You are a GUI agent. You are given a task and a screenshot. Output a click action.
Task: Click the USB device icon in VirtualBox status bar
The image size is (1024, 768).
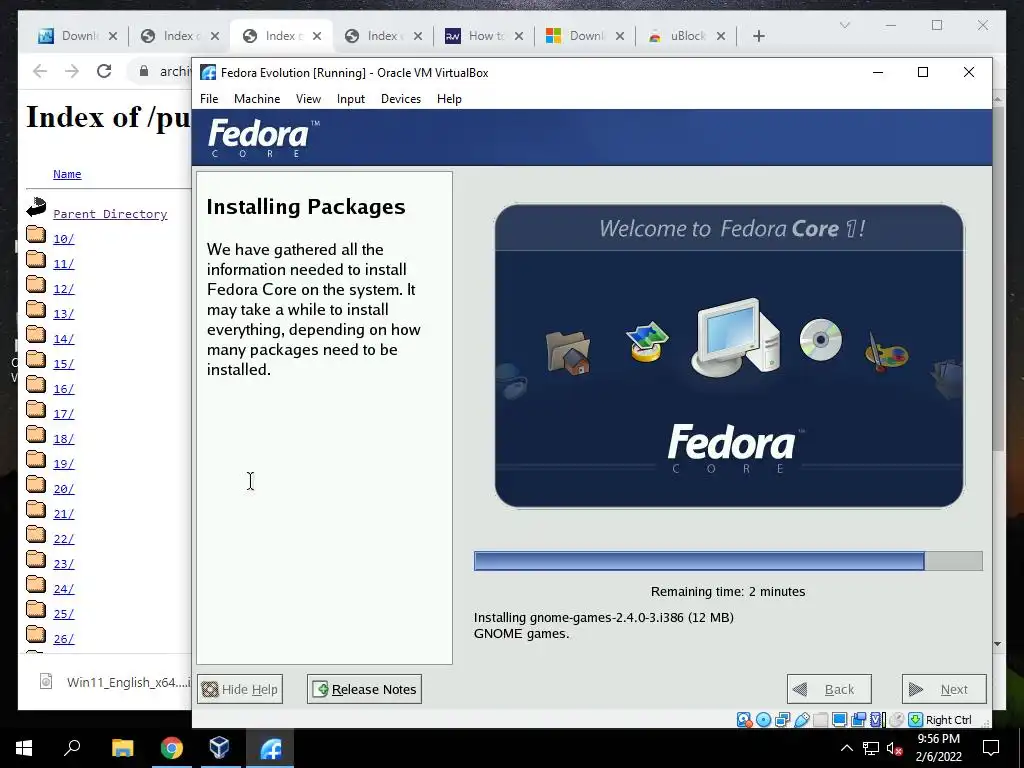click(802, 720)
